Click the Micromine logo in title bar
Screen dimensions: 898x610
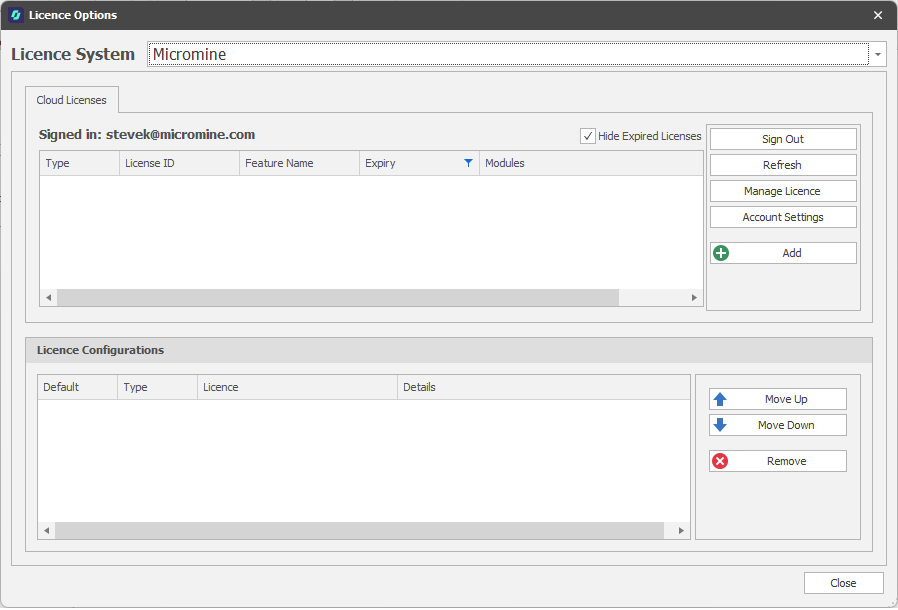pyautogui.click(x=15, y=15)
